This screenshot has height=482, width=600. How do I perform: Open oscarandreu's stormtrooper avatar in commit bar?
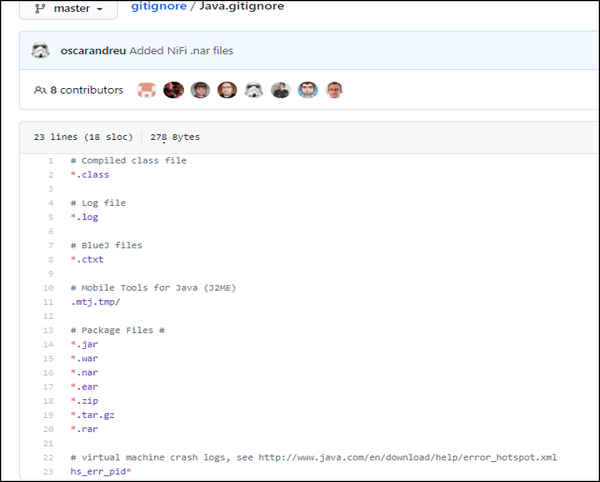40,50
